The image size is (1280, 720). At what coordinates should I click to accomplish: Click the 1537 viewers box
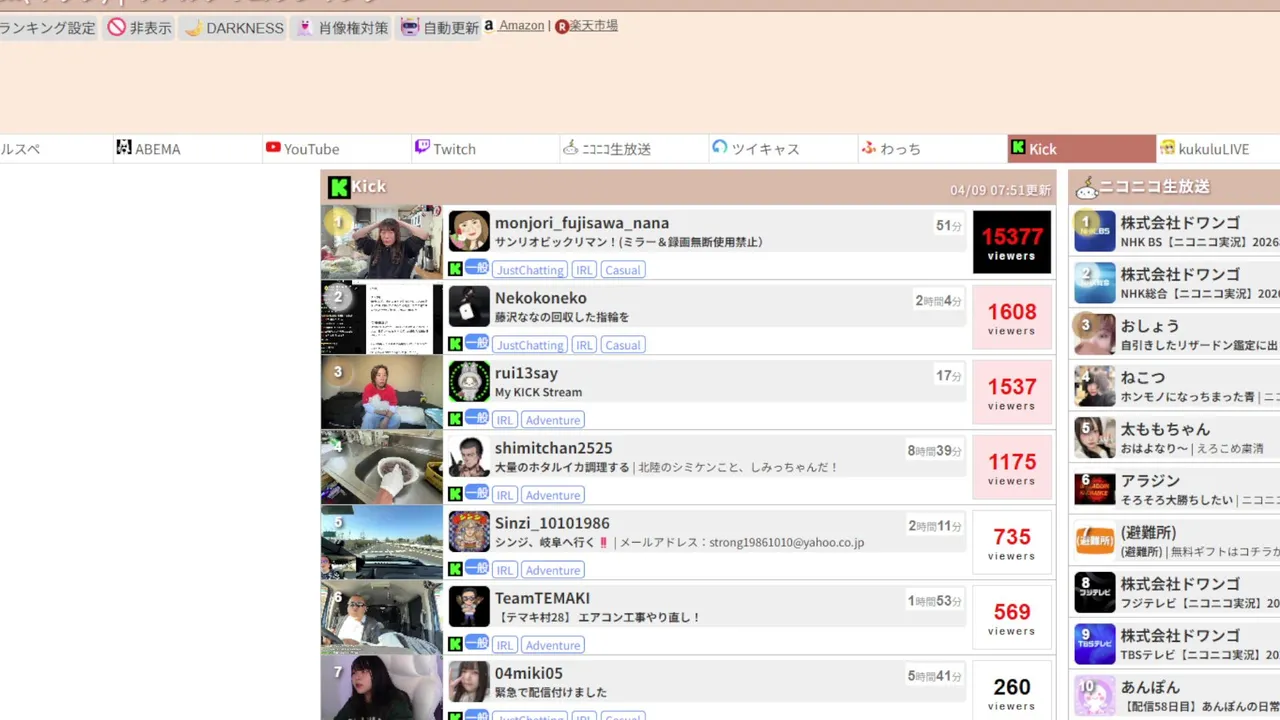(1012, 392)
